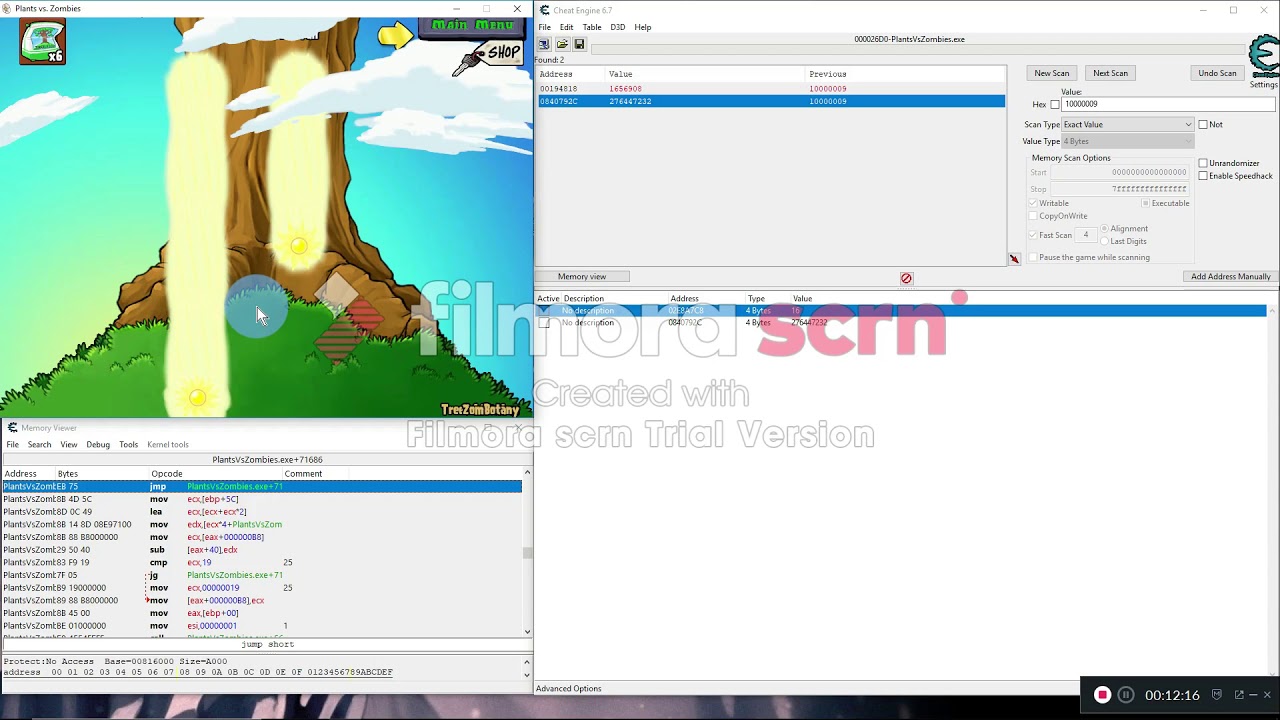Click the Undo Scan button

pos(1217,73)
